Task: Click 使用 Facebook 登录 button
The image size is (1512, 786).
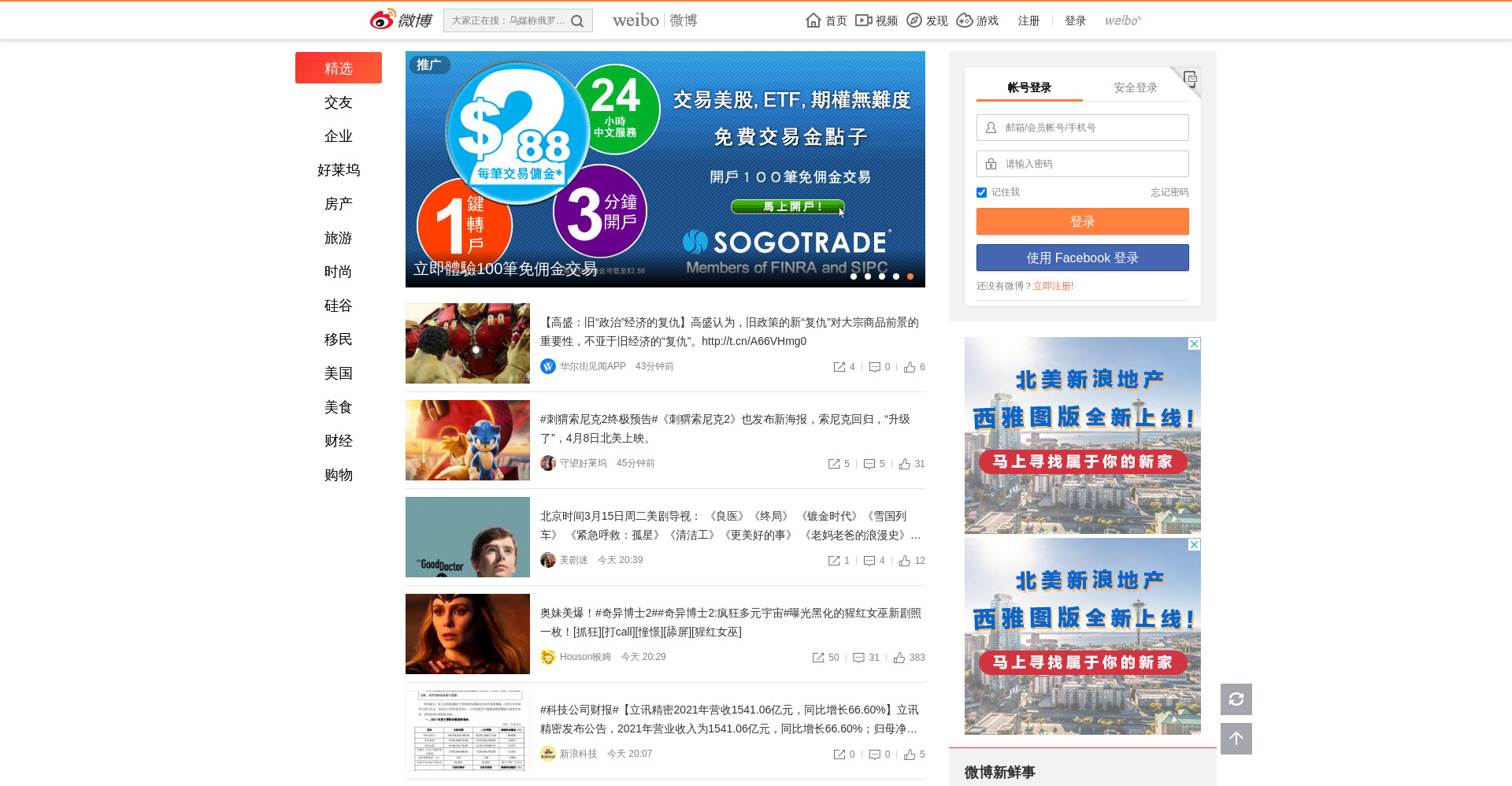Action: (x=1083, y=258)
